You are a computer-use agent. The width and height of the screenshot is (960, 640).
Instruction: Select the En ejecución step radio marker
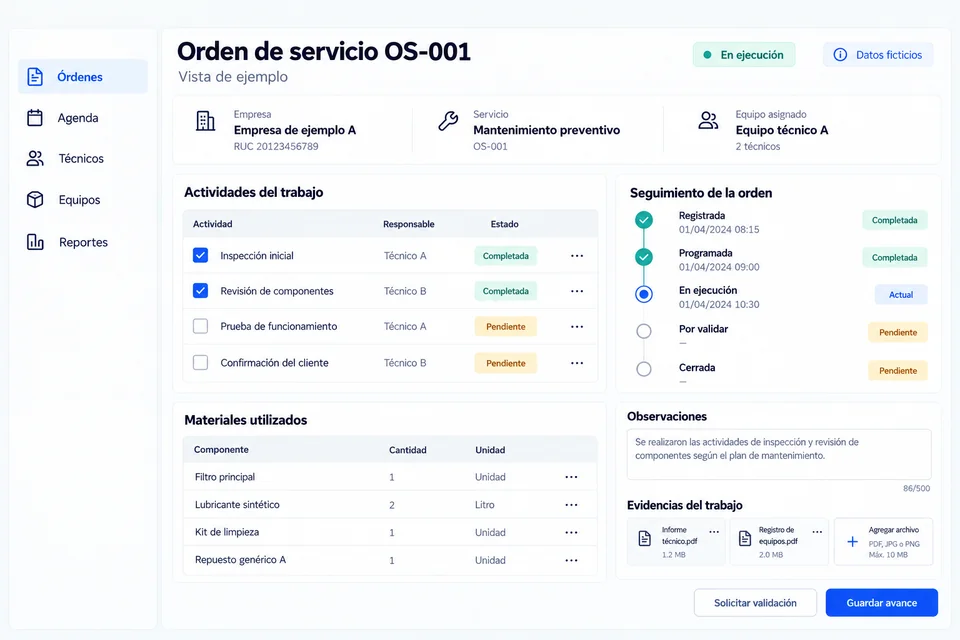643,295
